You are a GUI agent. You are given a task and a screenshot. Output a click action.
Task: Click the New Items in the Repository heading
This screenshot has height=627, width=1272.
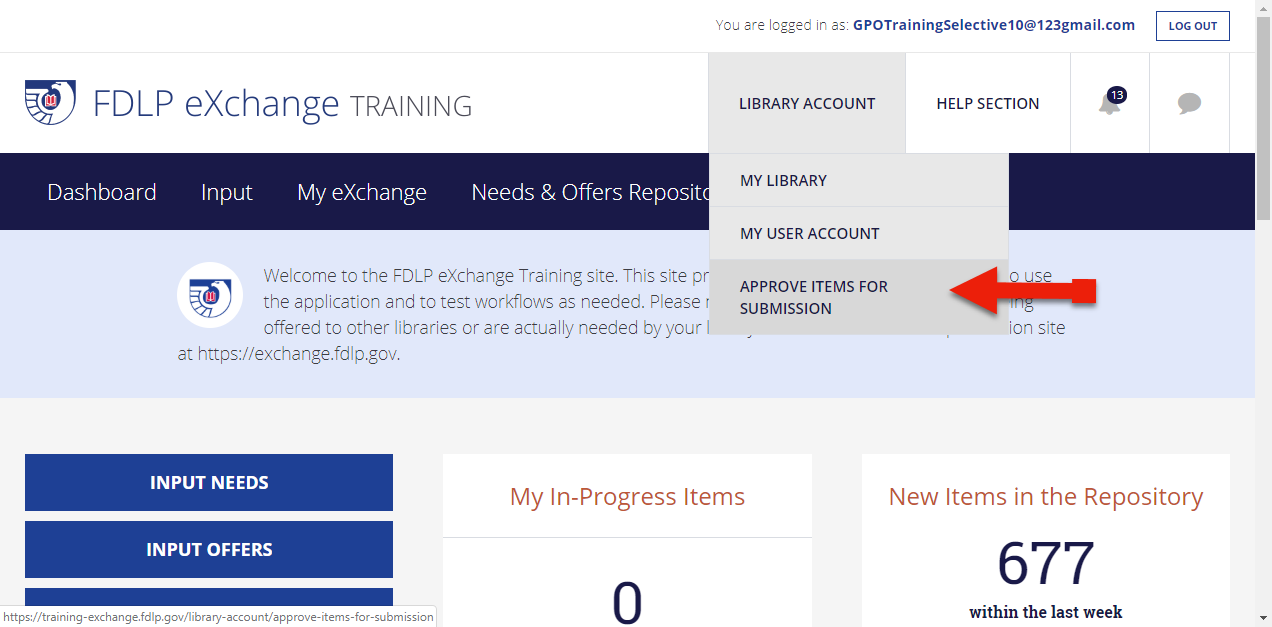[1046, 496]
